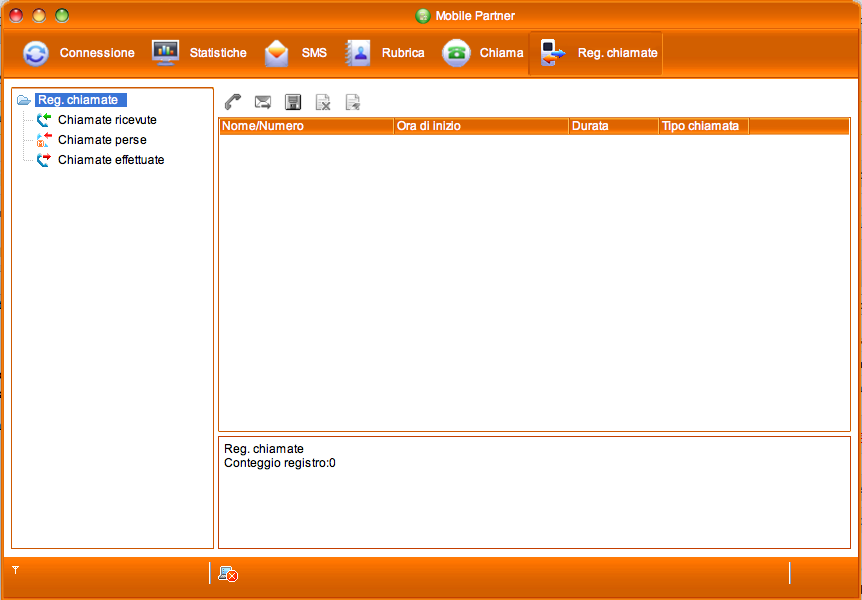Click the disconnected network status icon

pyautogui.click(x=227, y=574)
